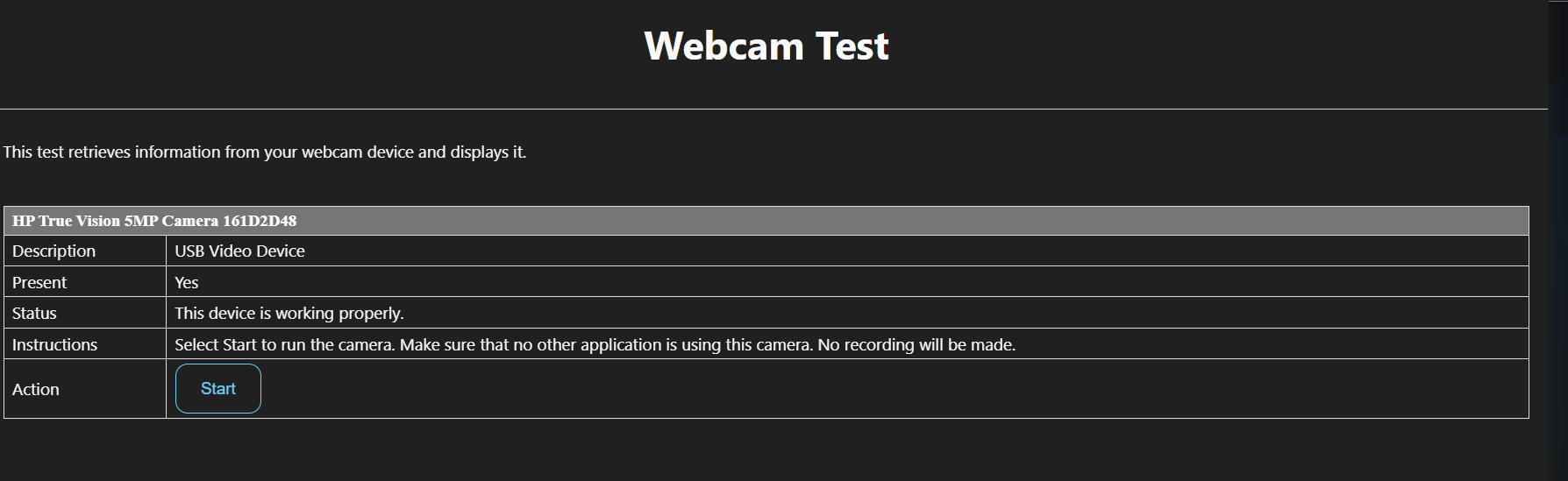Click the intro sentence about webcam information
The image size is (1568, 481).
pos(264,152)
